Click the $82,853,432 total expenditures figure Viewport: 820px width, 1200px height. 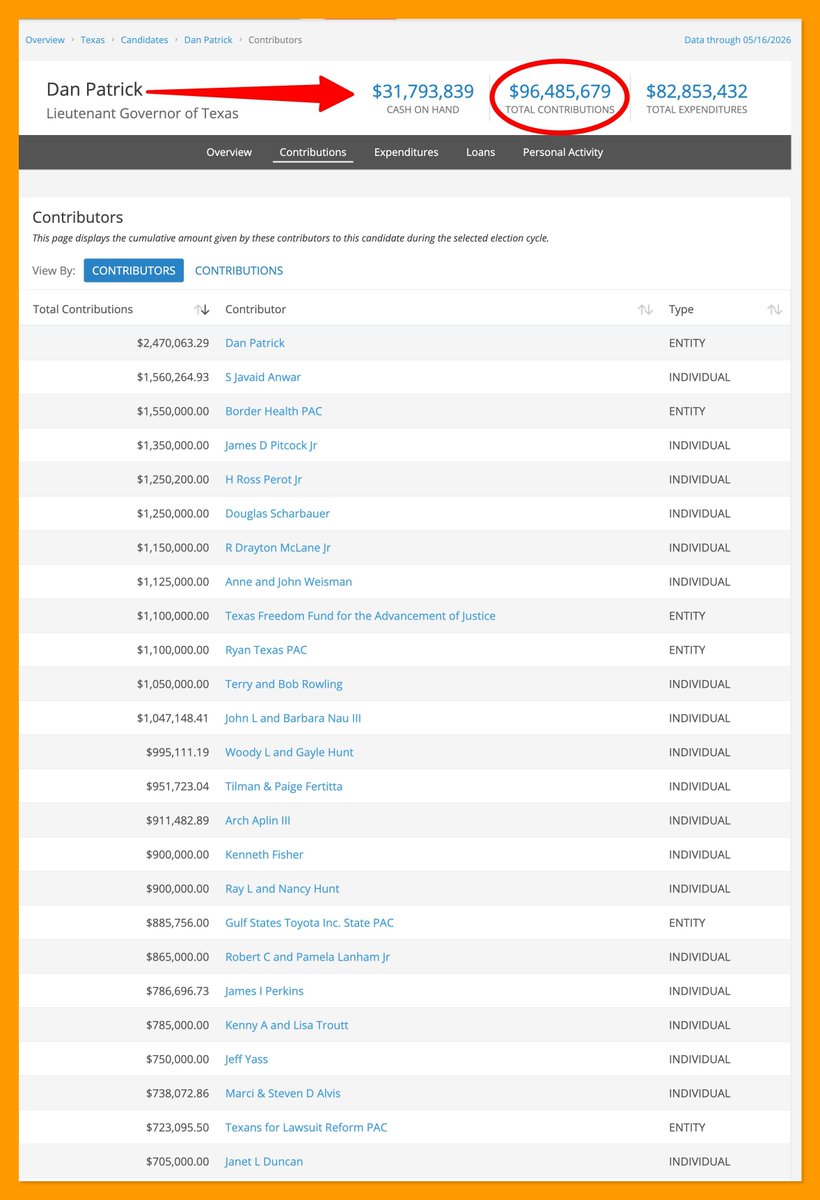click(697, 92)
